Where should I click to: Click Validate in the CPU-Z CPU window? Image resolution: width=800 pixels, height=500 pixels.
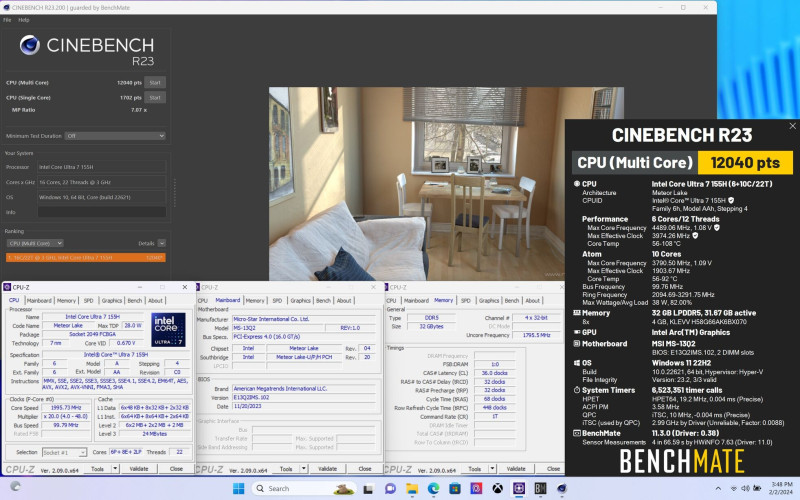coord(139,468)
